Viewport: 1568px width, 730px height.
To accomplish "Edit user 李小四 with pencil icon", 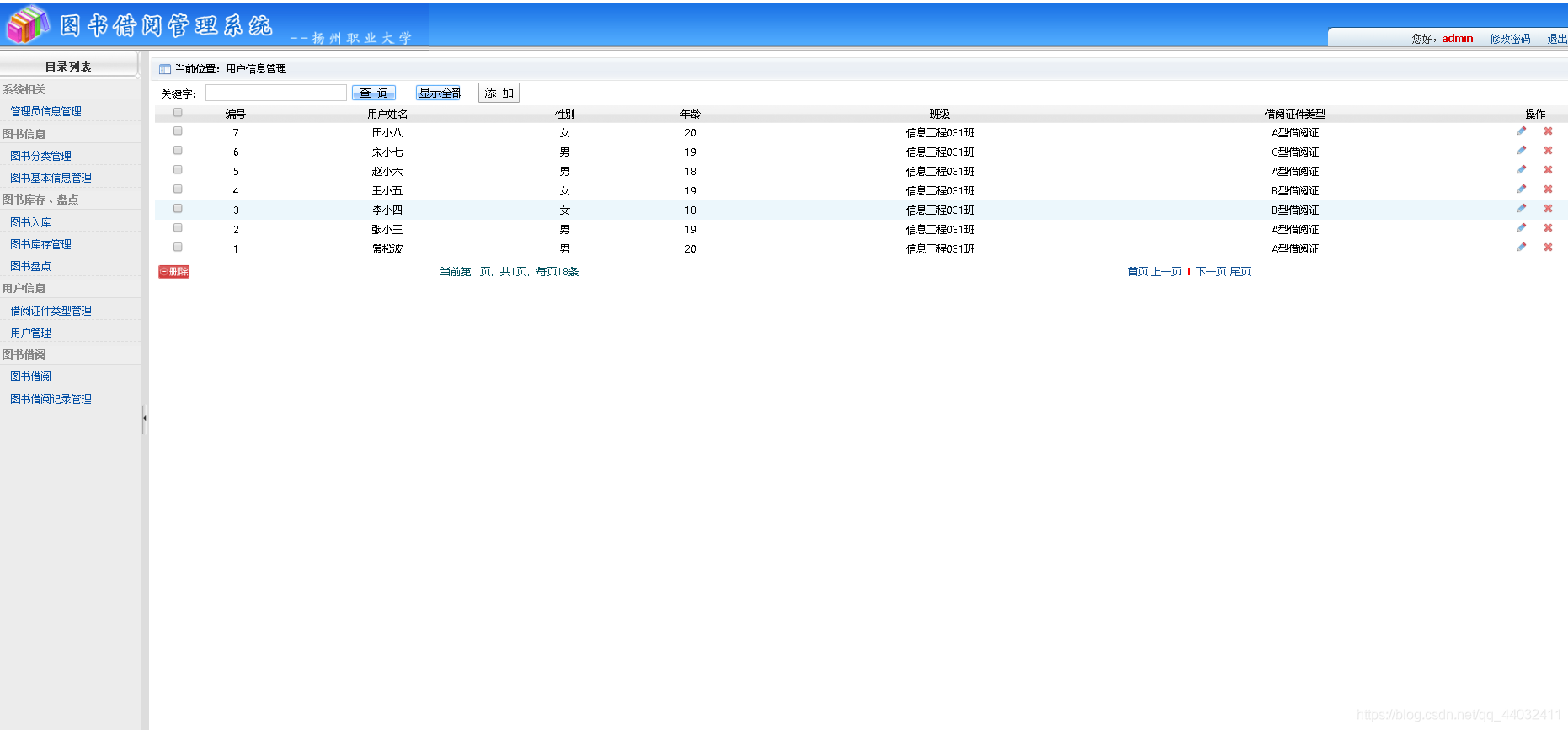I will 1522,209.
